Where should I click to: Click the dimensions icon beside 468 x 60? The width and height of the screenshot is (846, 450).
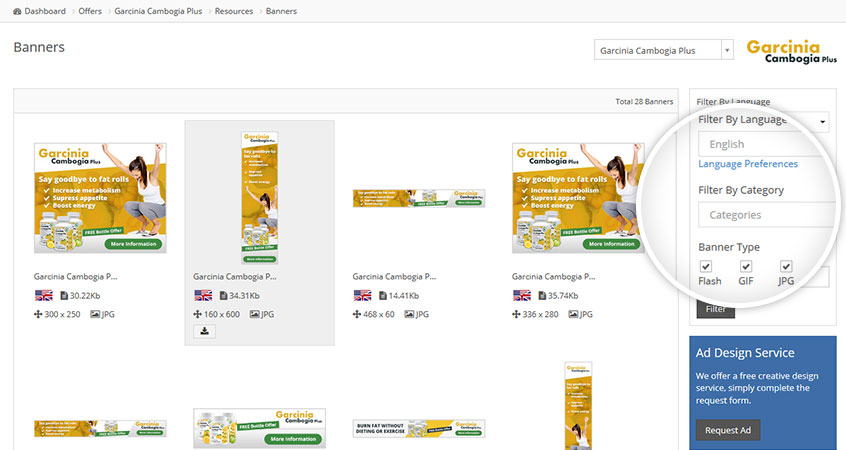[357, 314]
